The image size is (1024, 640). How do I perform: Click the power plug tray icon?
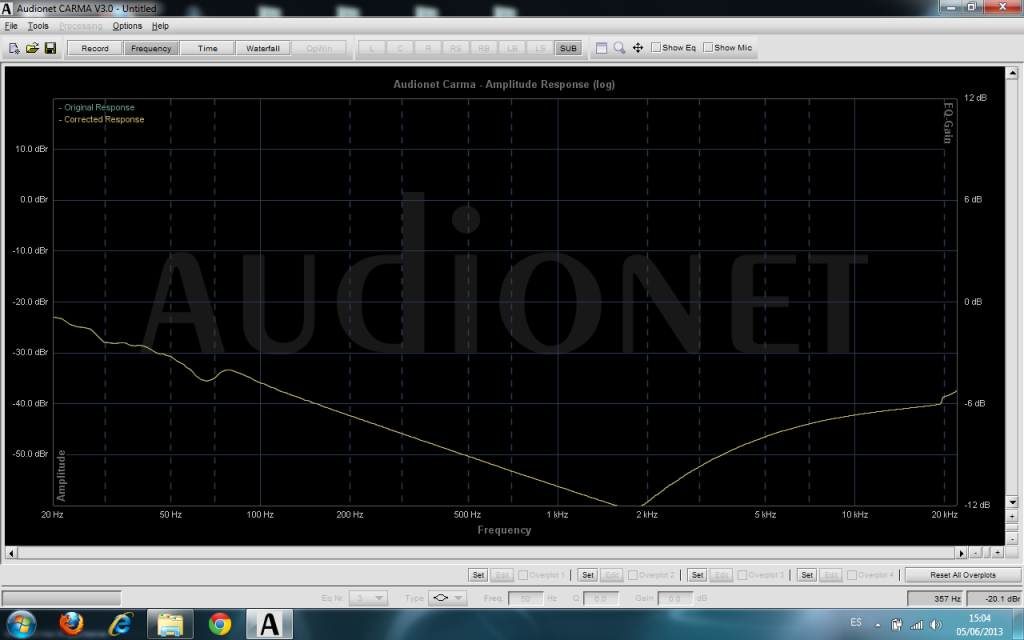[x=897, y=625]
